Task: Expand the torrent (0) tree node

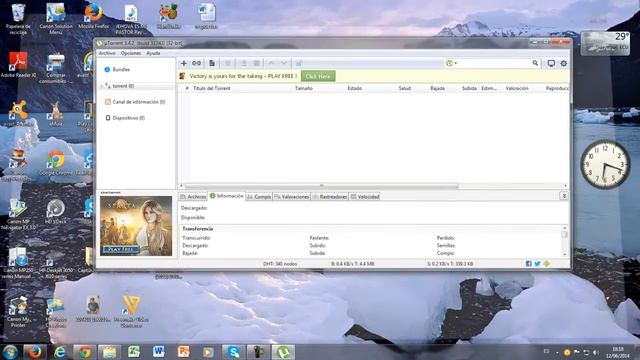Action: tap(102, 86)
